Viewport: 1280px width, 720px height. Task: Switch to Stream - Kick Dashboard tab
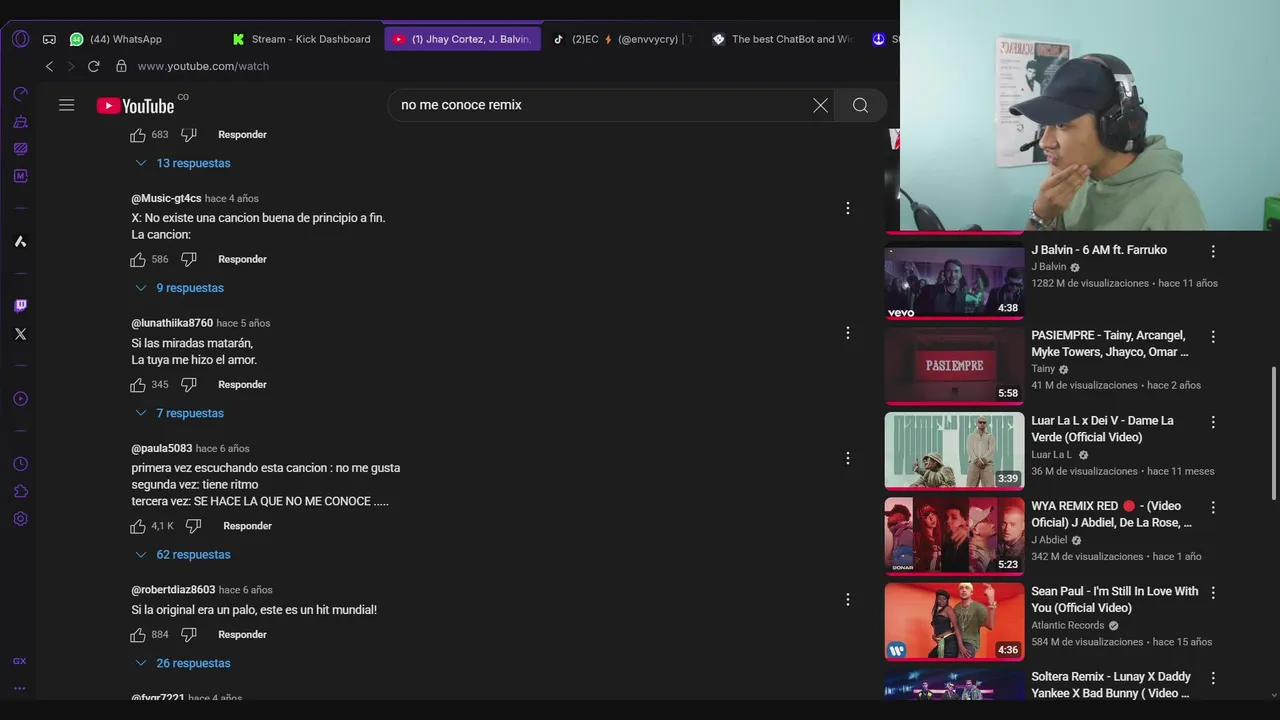click(x=303, y=39)
